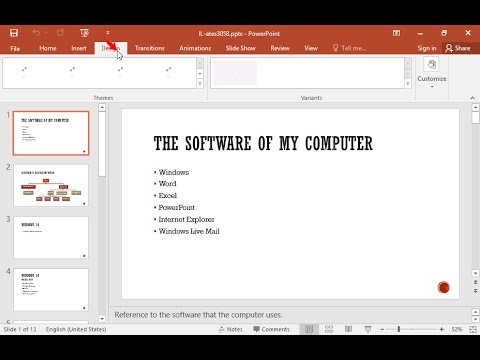
Task: Toggle the Comments pane
Action: coord(271,329)
